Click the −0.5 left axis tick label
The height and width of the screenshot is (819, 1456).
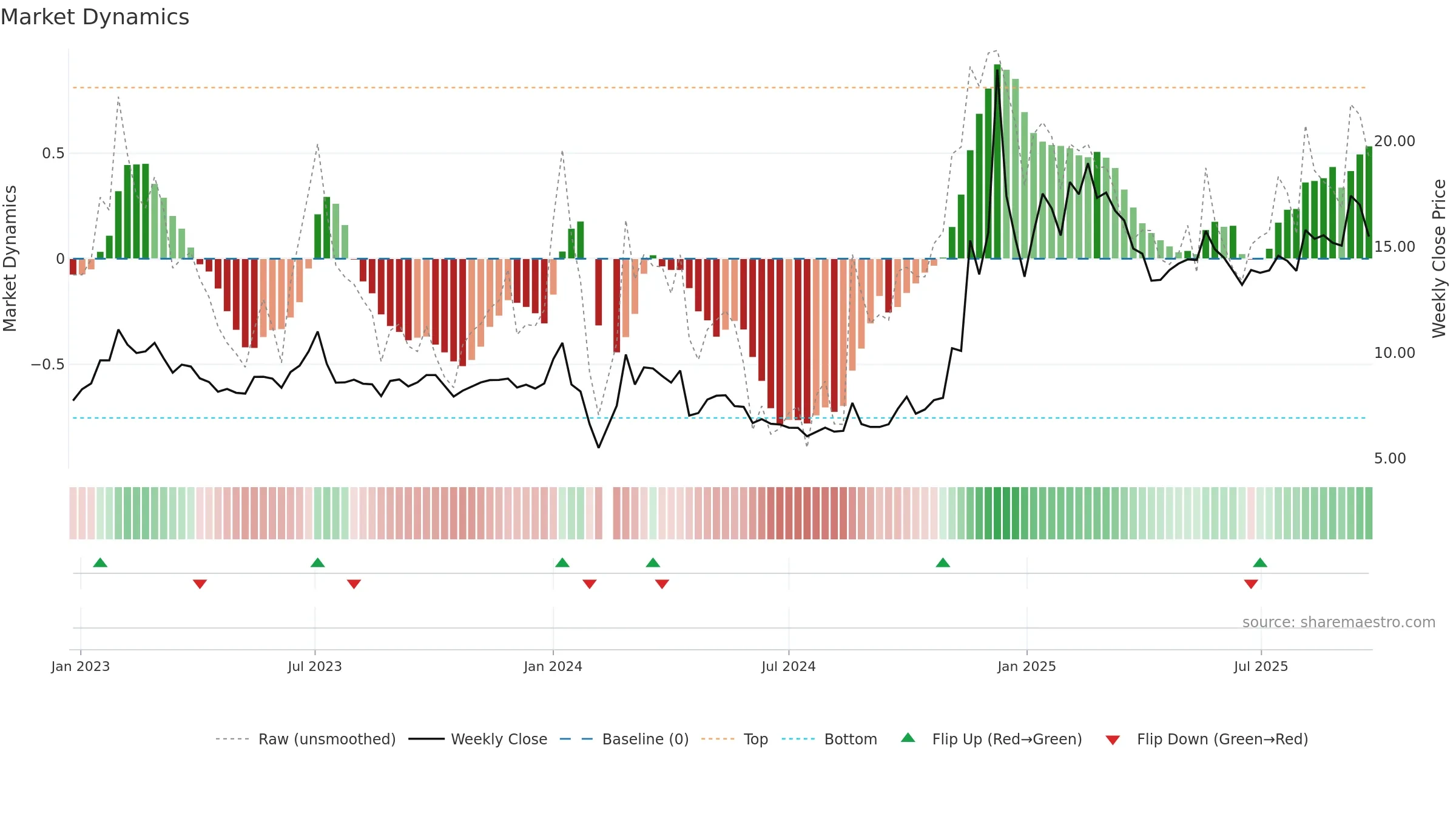pos(48,365)
